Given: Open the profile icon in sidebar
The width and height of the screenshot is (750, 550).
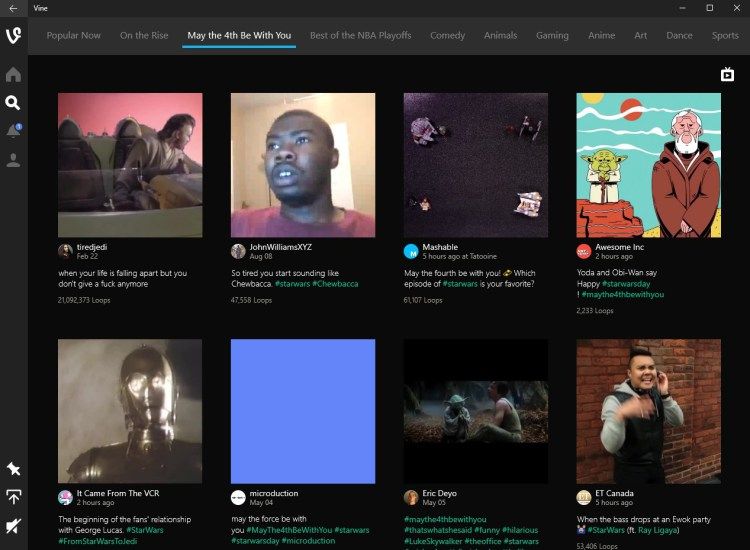Looking at the screenshot, I should (13, 160).
